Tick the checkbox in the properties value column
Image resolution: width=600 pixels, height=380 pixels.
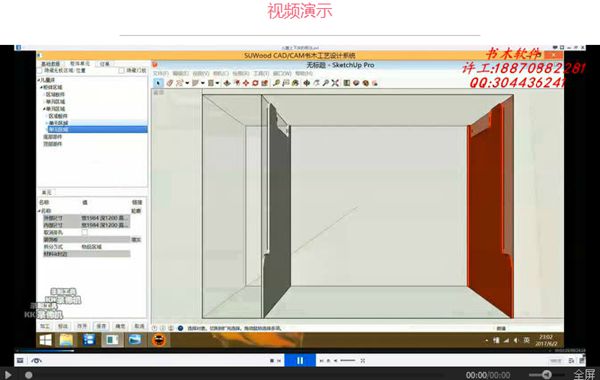tap(84, 232)
